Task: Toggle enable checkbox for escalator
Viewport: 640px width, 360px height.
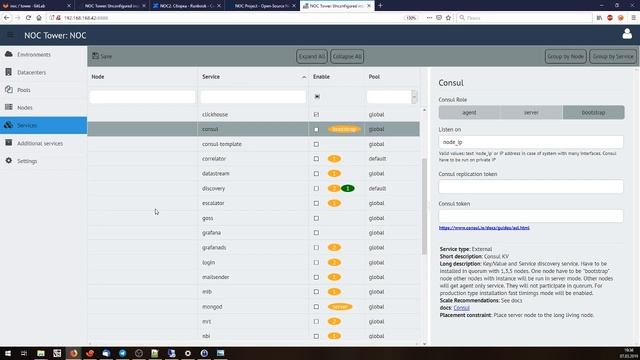Action: coord(316,203)
